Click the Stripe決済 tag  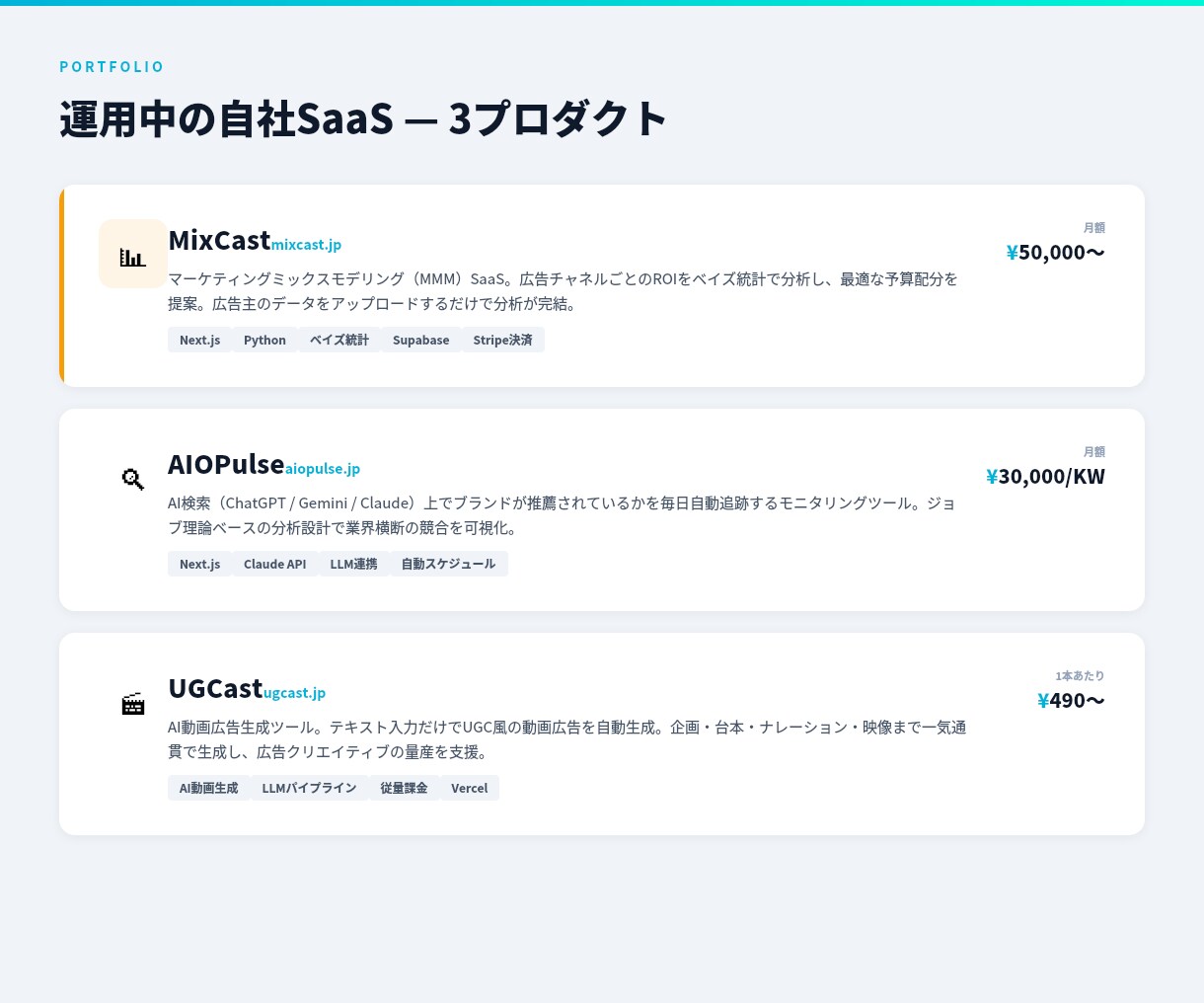click(x=502, y=340)
